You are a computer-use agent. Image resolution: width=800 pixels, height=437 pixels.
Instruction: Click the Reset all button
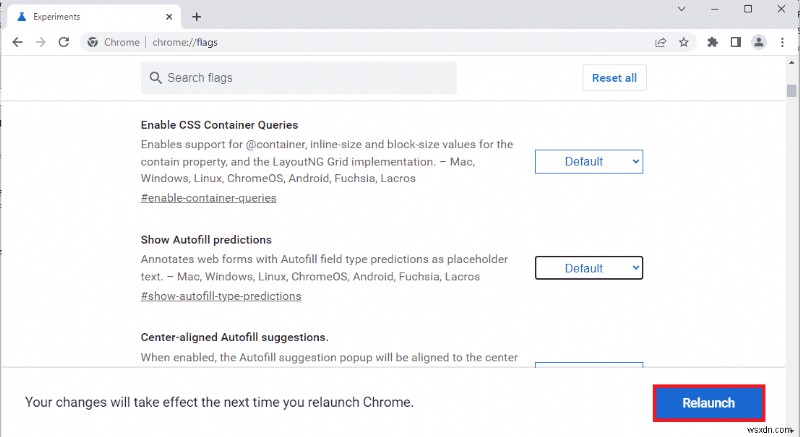[x=614, y=78]
